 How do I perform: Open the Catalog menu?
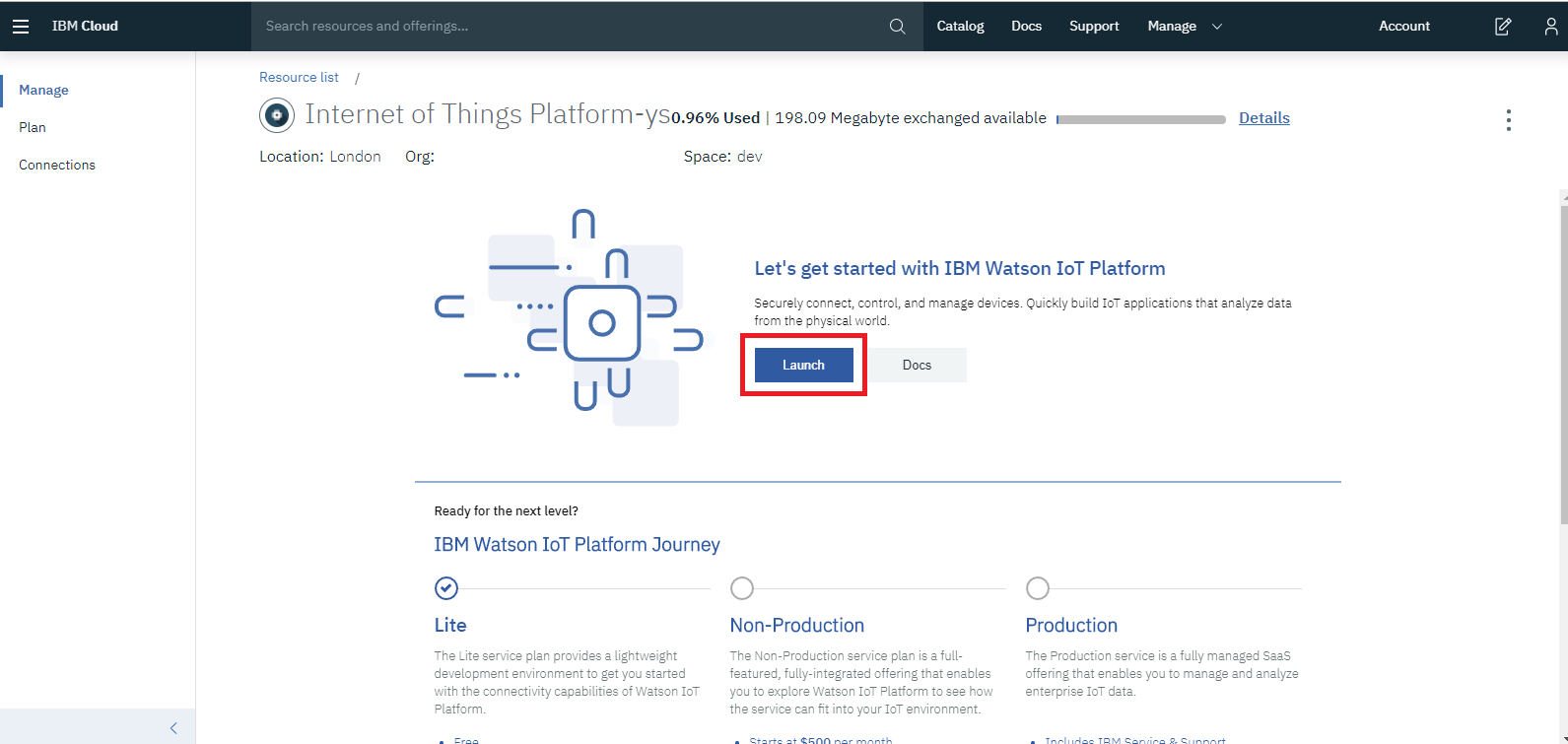tap(960, 27)
